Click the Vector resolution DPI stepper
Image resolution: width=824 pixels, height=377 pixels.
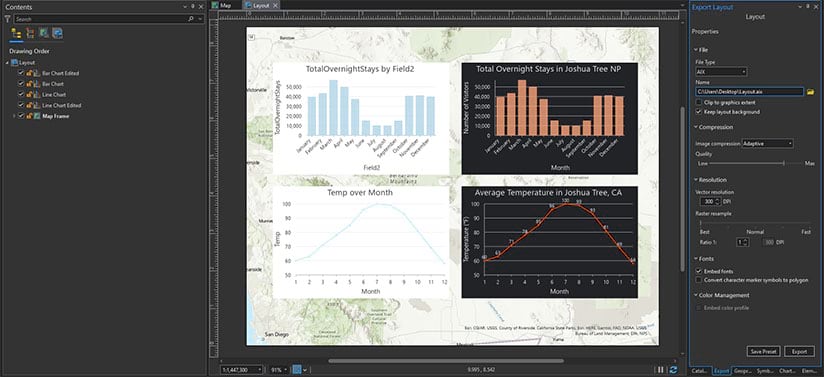pyautogui.click(x=718, y=202)
